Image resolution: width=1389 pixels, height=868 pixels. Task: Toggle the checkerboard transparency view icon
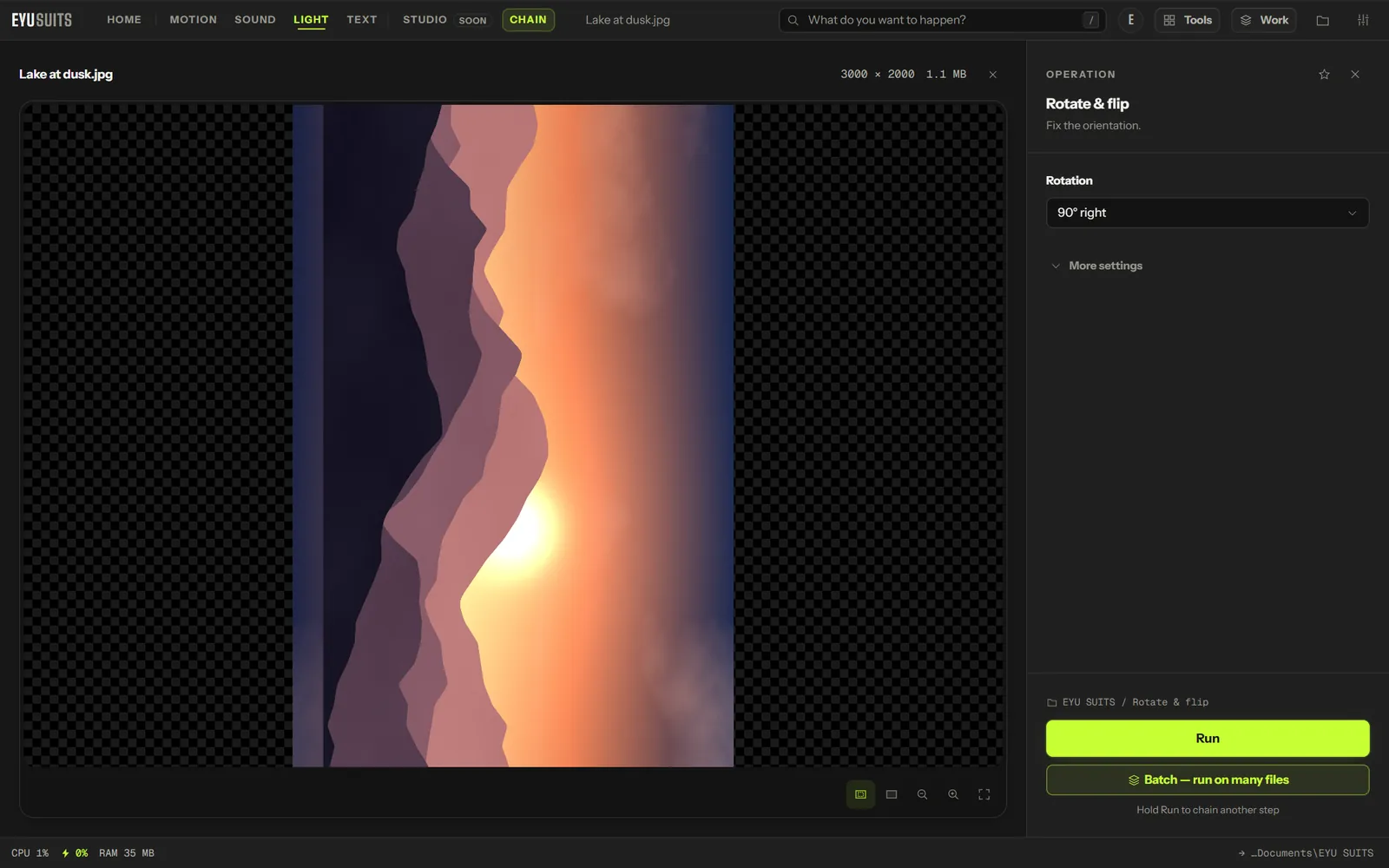(x=860, y=794)
